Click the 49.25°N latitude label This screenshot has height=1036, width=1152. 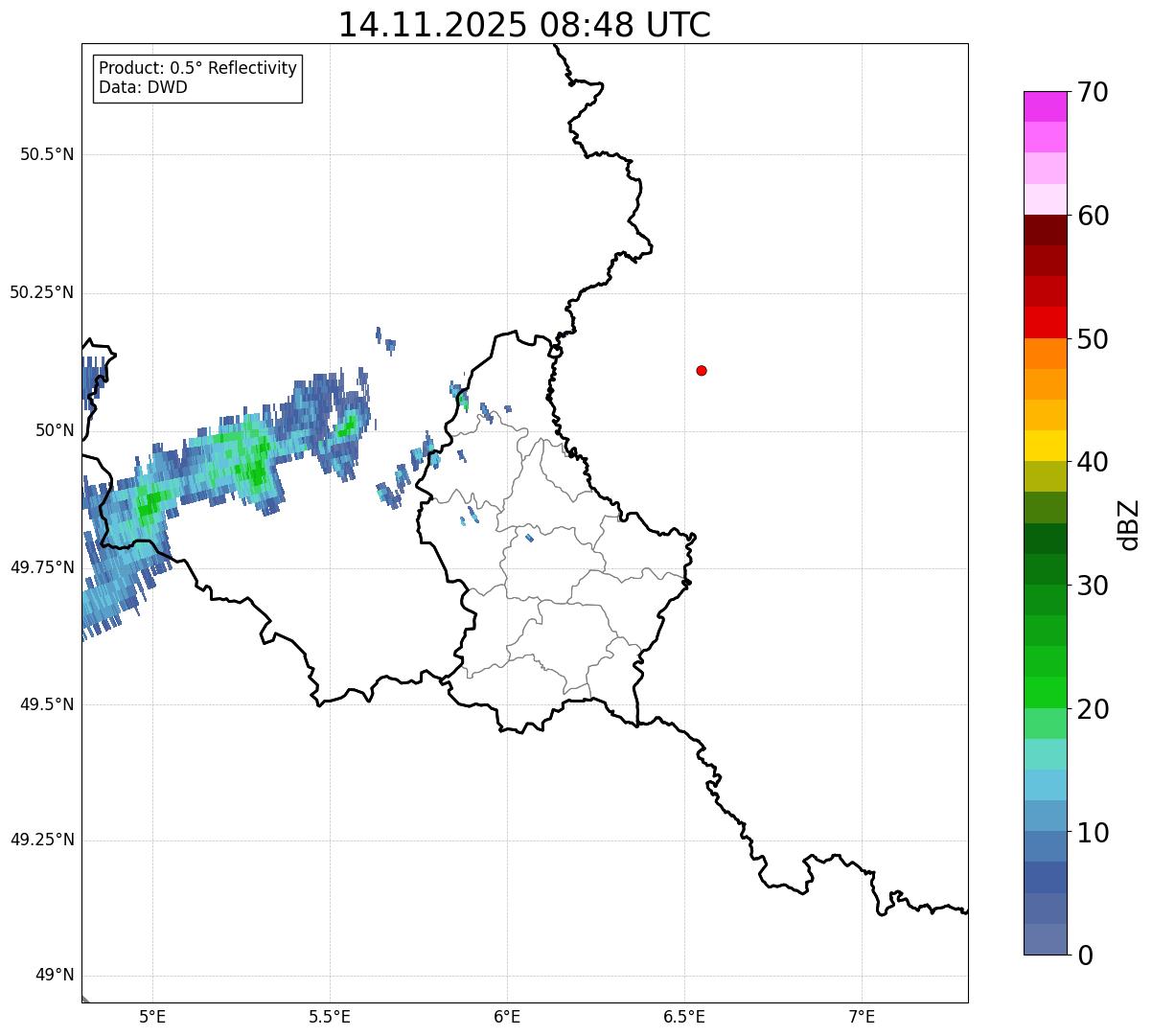coord(42,840)
